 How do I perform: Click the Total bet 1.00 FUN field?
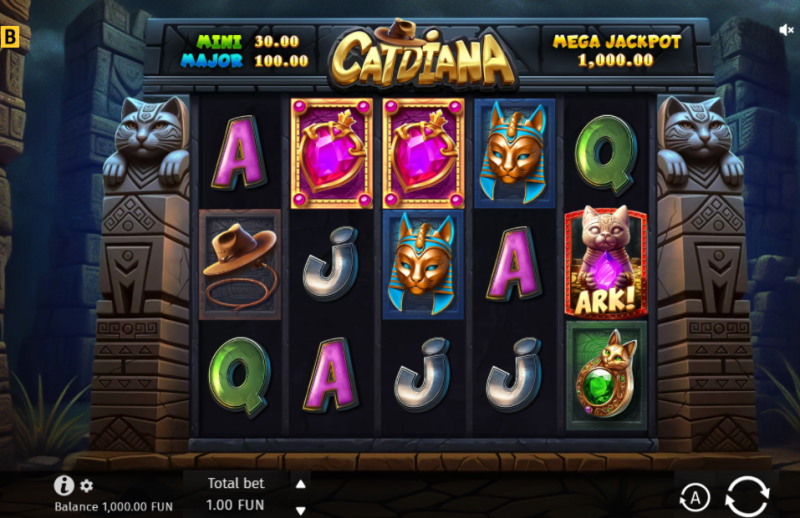pos(236,495)
